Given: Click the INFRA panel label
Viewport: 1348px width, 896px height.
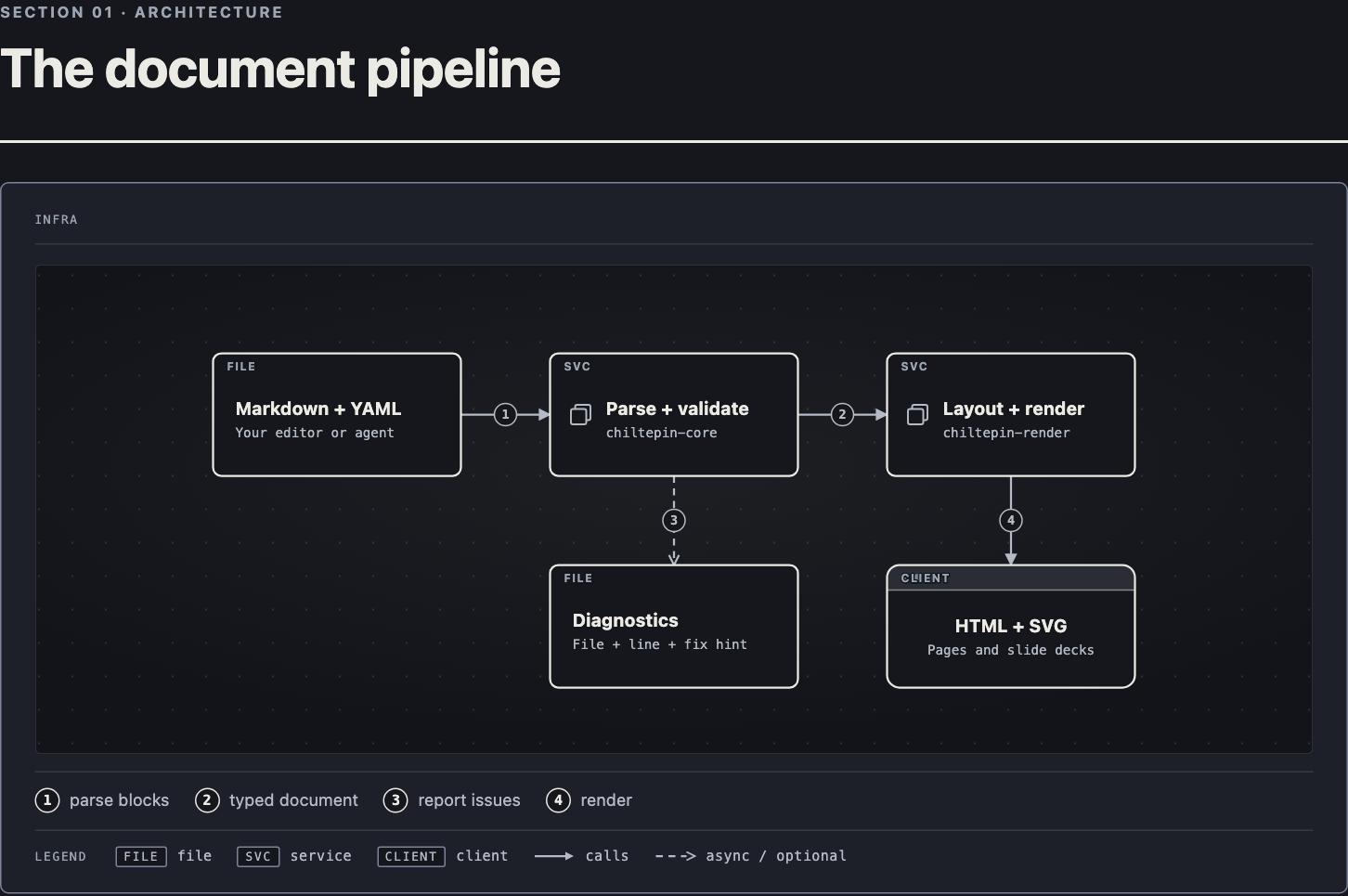Looking at the screenshot, I should (57, 220).
